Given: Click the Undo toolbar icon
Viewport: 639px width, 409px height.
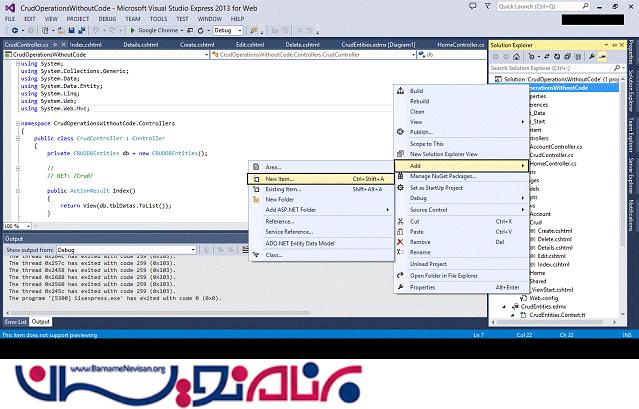Looking at the screenshot, I should point(96,30).
